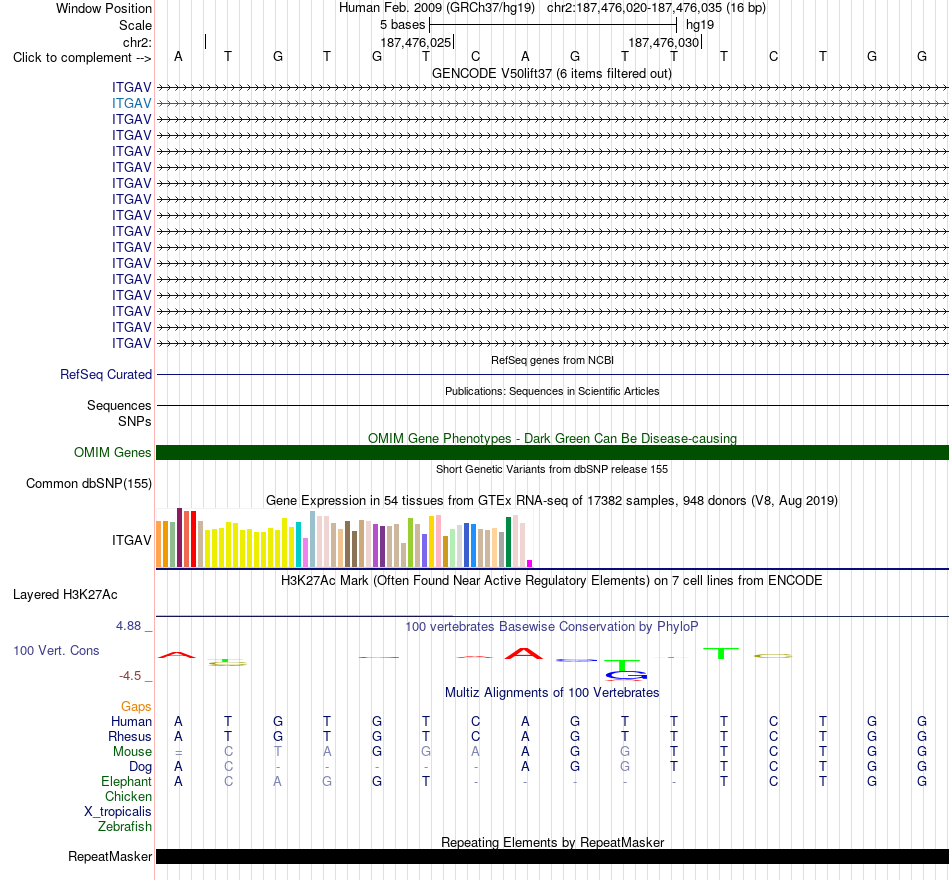Click the magenta bar in GTEx chart
The width and height of the screenshot is (950, 880).
(x=530, y=564)
